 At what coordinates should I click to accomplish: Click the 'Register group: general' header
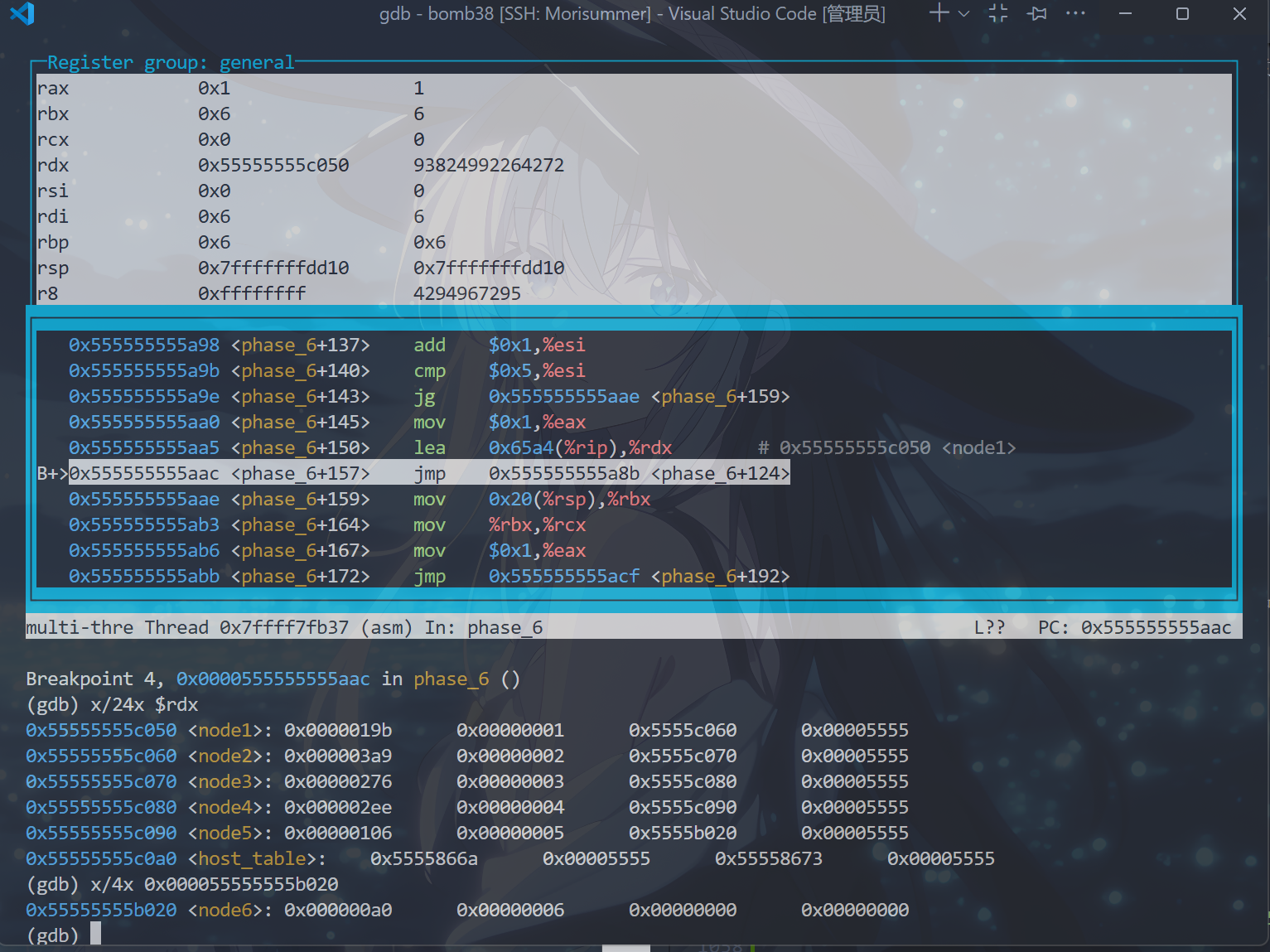tap(171, 63)
